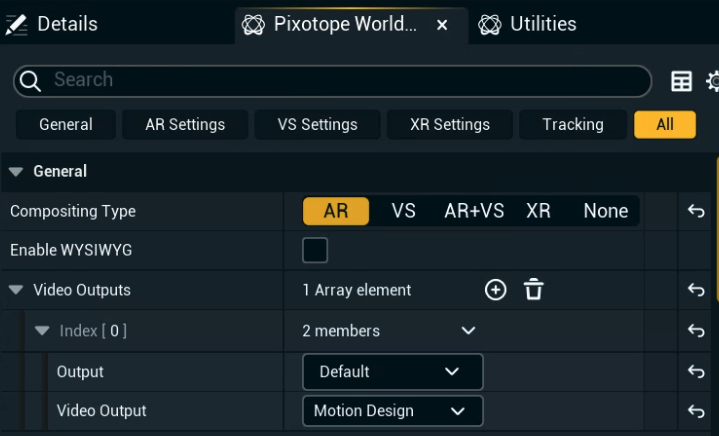Reset Video Output property to default
The height and width of the screenshot is (436, 719).
[x=696, y=411]
